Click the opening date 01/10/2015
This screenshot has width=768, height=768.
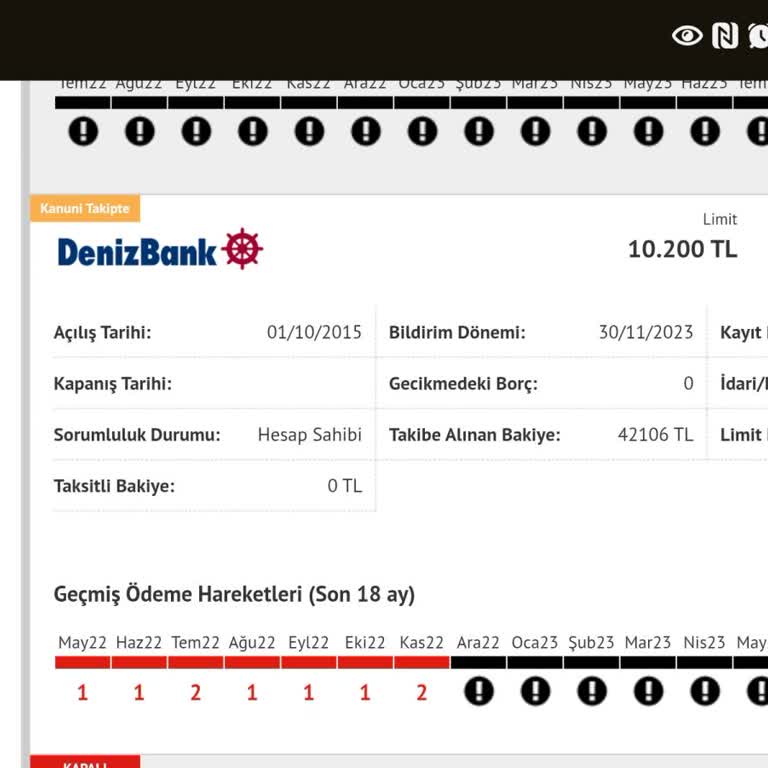[314, 332]
